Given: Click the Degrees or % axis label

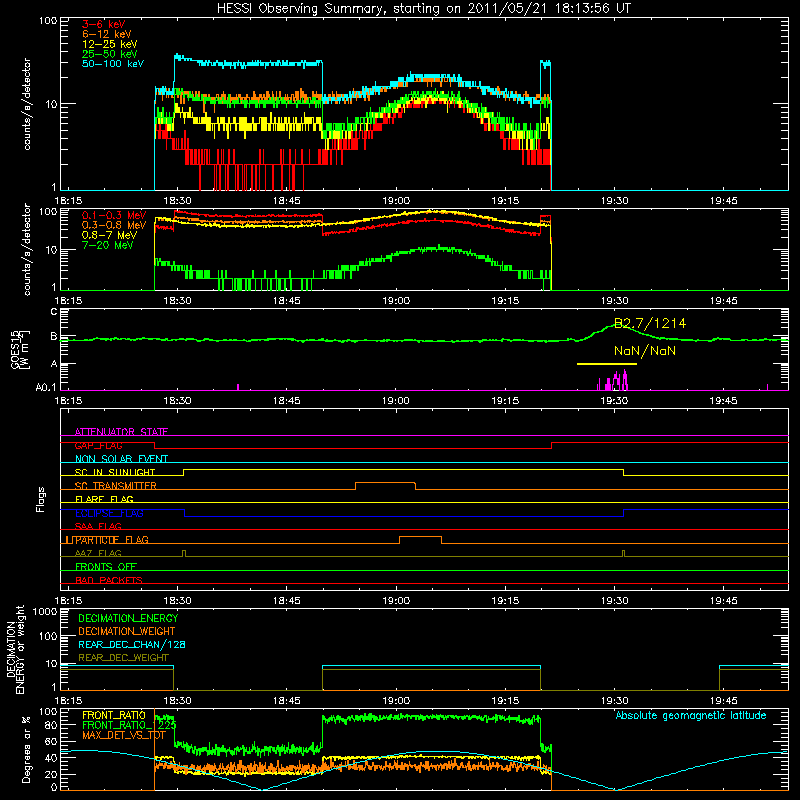Looking at the screenshot, I should click(26, 749).
